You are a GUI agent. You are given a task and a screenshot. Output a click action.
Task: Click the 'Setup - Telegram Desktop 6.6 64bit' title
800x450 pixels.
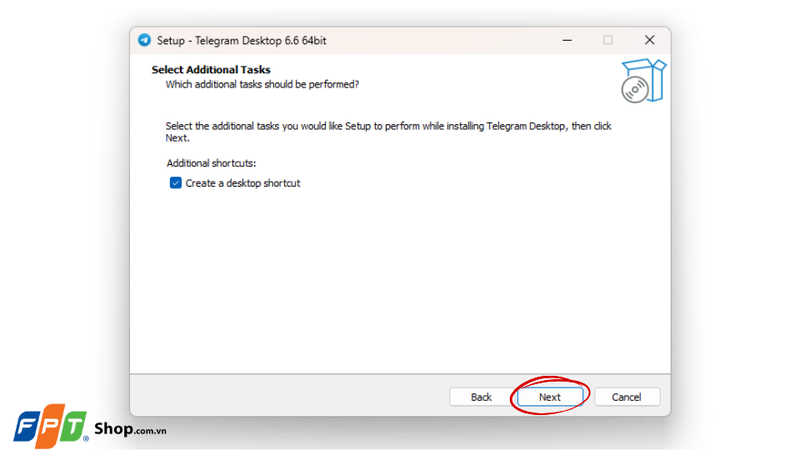click(x=241, y=40)
